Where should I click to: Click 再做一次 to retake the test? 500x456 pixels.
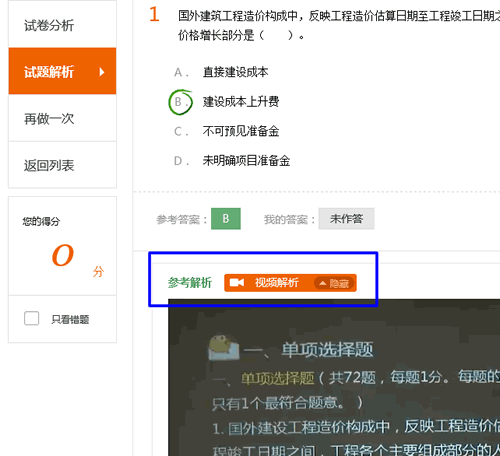pyautogui.click(x=62, y=118)
